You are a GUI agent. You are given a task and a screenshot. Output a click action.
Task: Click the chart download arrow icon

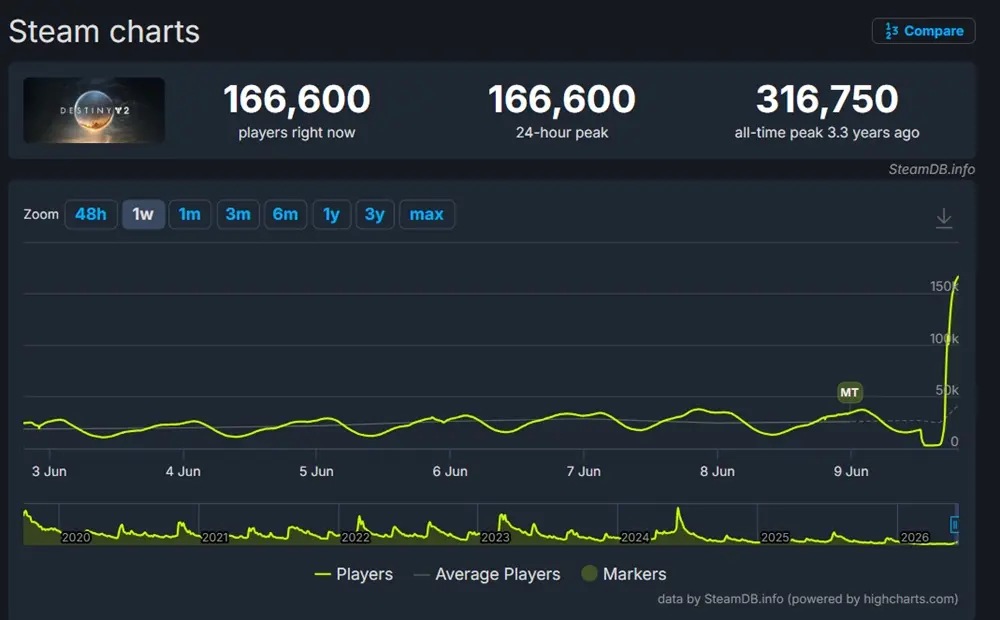point(944,218)
